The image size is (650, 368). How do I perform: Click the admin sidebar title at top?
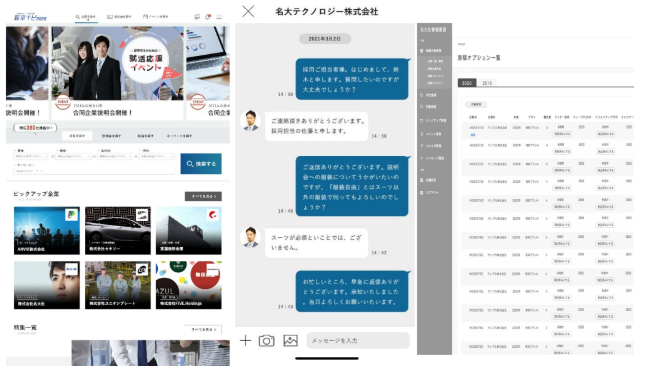(433, 30)
